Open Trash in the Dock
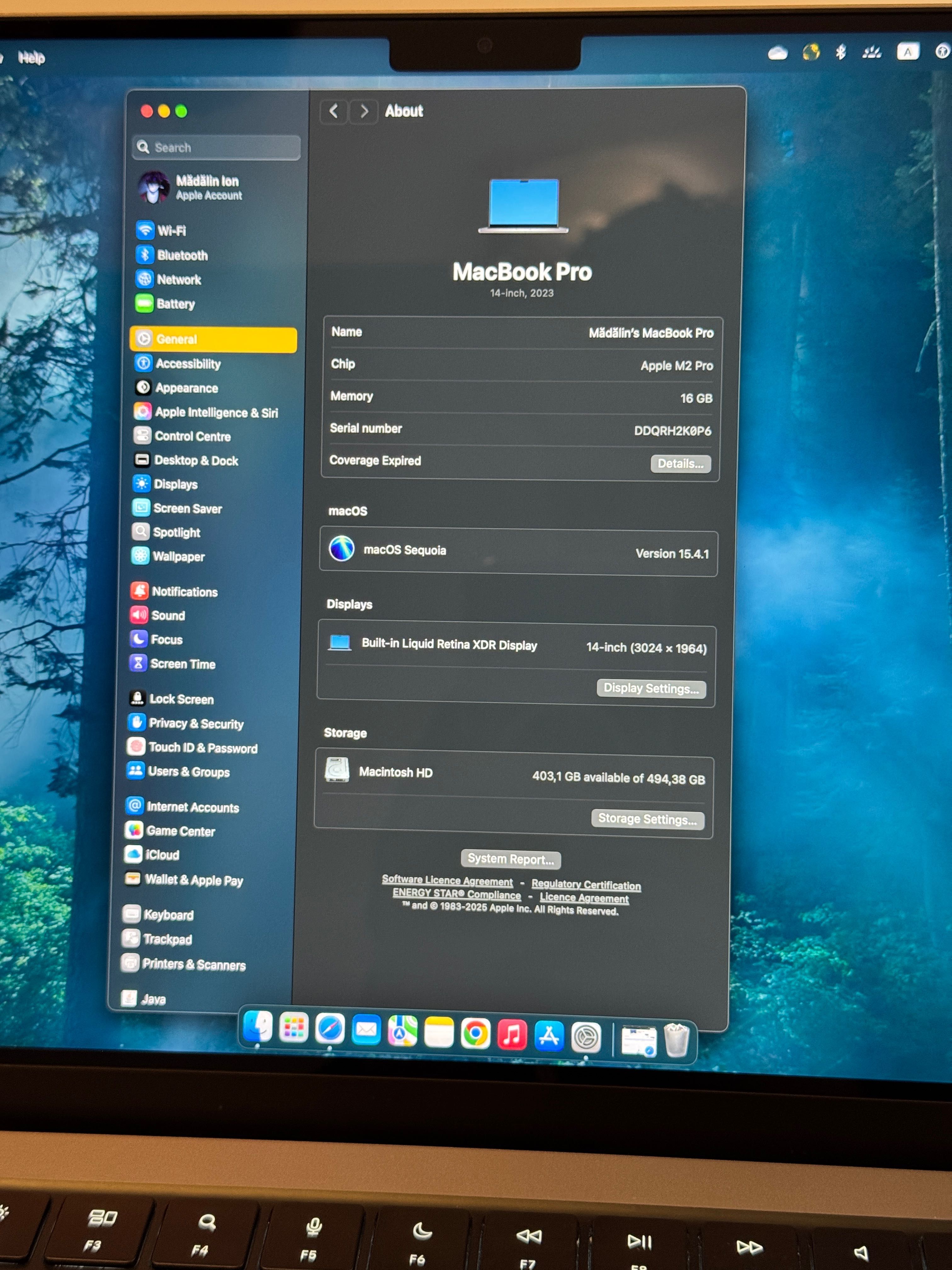952x1270 pixels. pos(677,1040)
